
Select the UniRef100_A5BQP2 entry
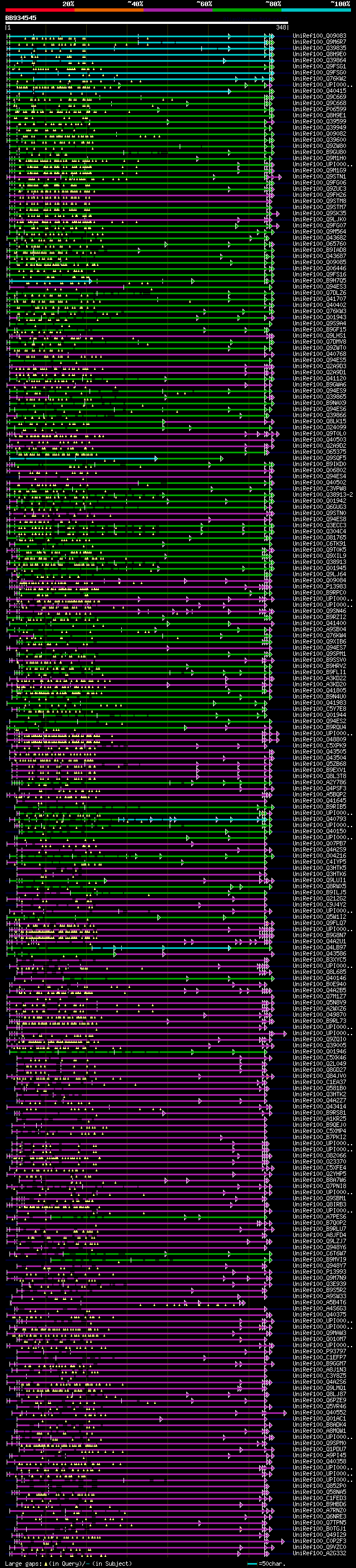[319, 794]
